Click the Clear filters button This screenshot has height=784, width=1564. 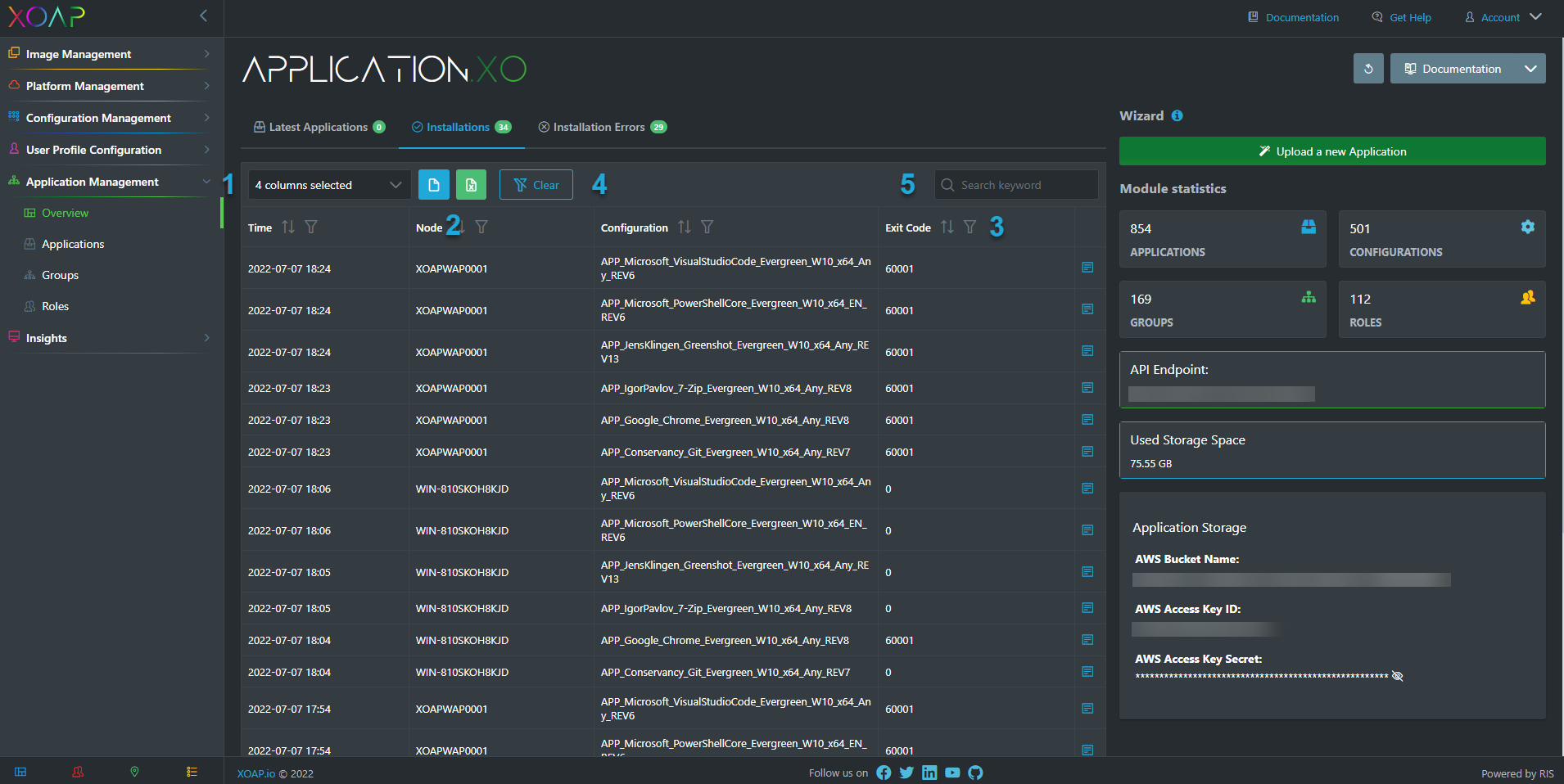tap(536, 185)
